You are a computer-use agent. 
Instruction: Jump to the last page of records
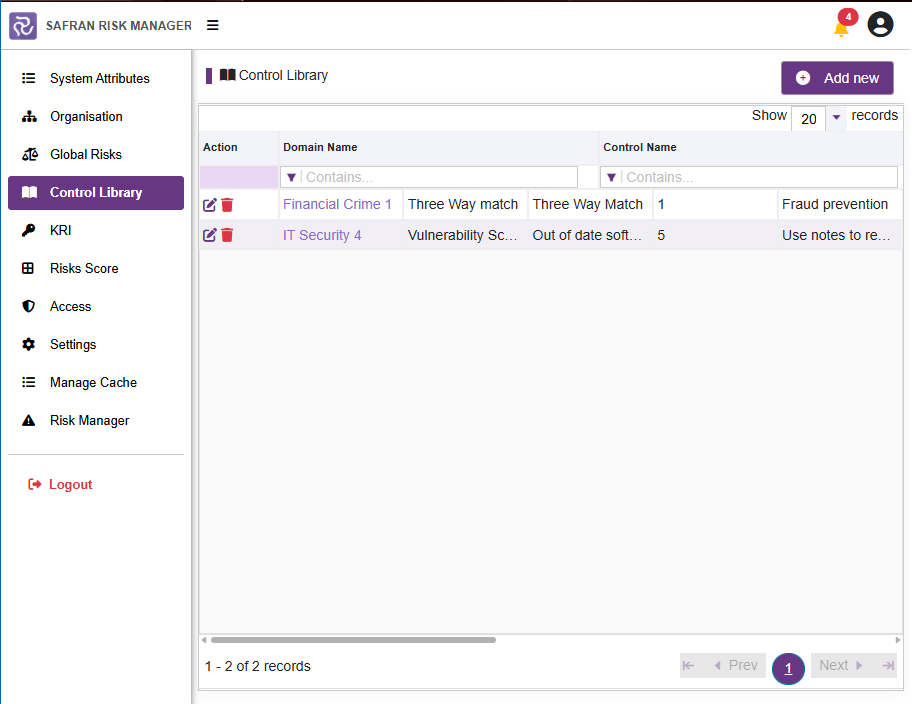(888, 665)
